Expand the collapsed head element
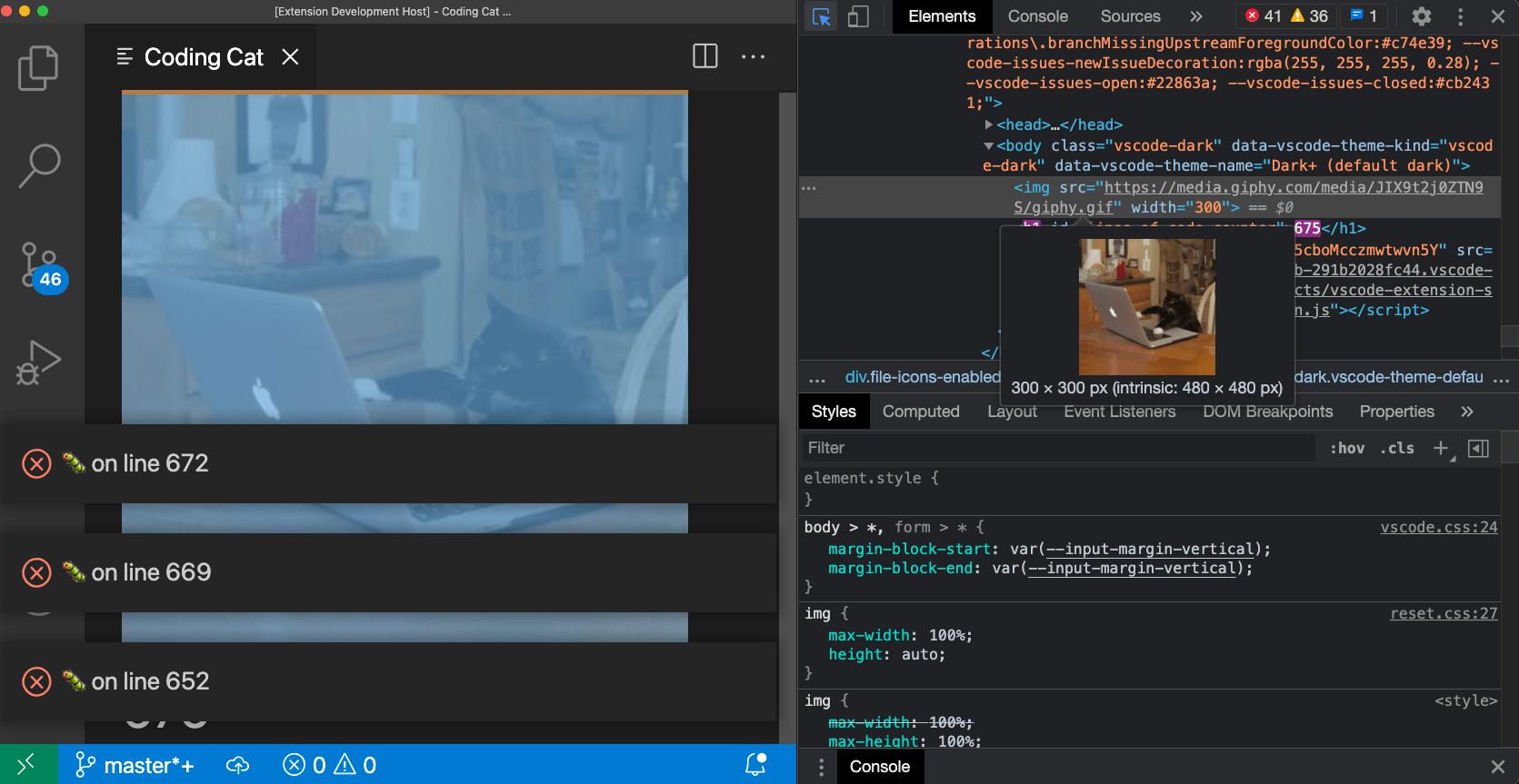Screen dimensions: 1519x784 [989, 124]
